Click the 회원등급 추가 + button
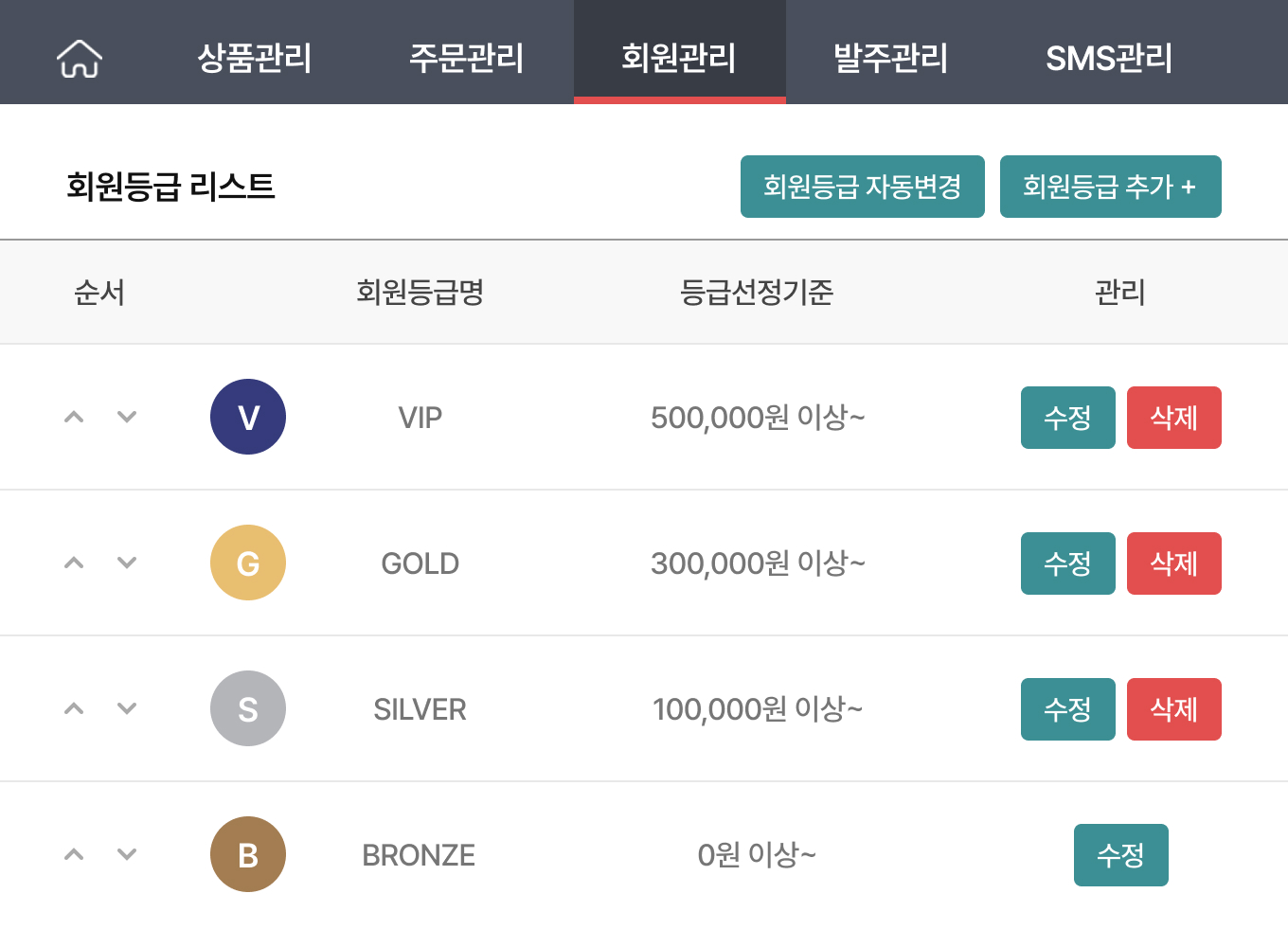 click(x=1111, y=187)
